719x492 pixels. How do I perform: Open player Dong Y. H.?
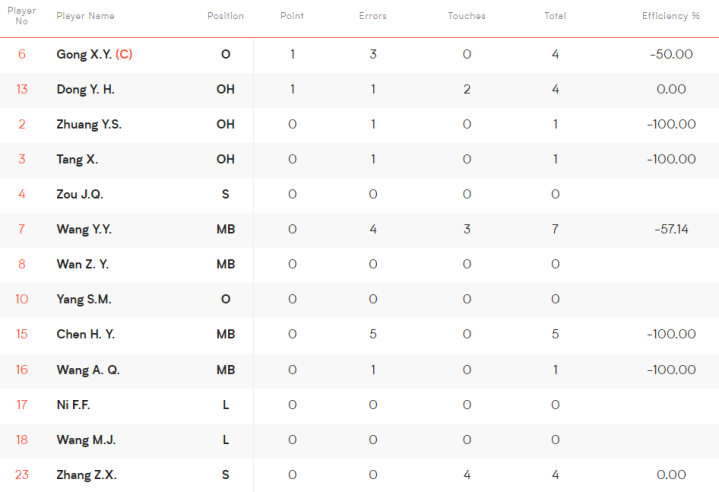(x=85, y=89)
